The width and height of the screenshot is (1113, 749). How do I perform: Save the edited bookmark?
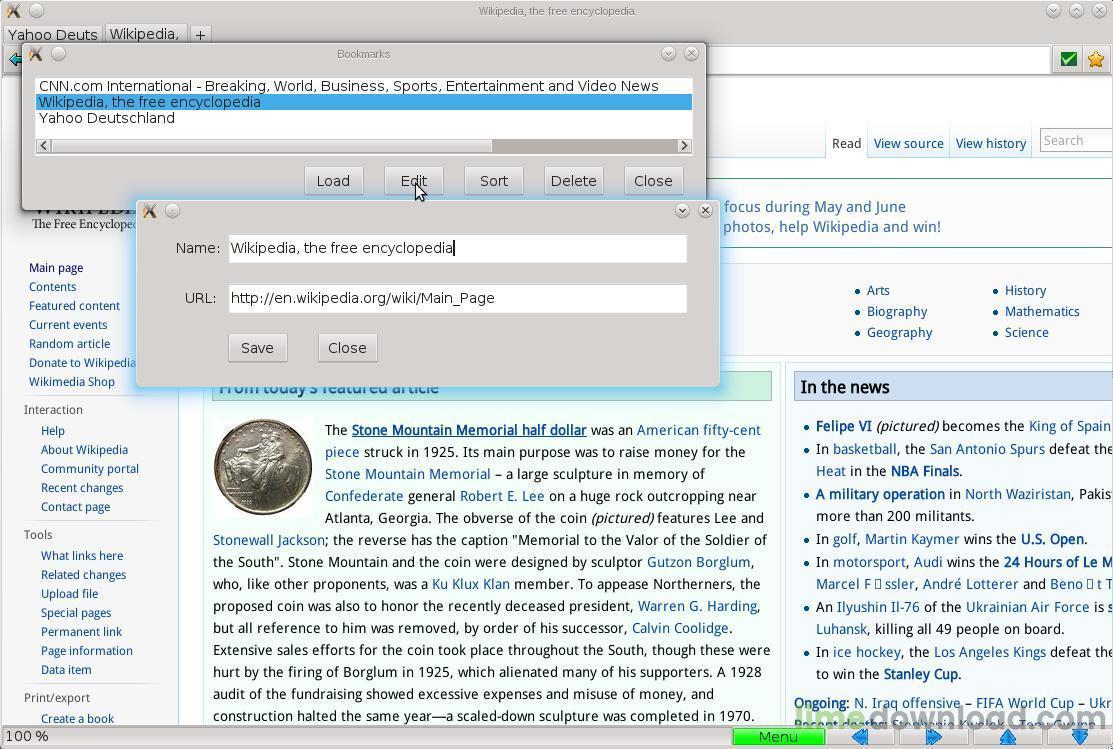point(257,348)
